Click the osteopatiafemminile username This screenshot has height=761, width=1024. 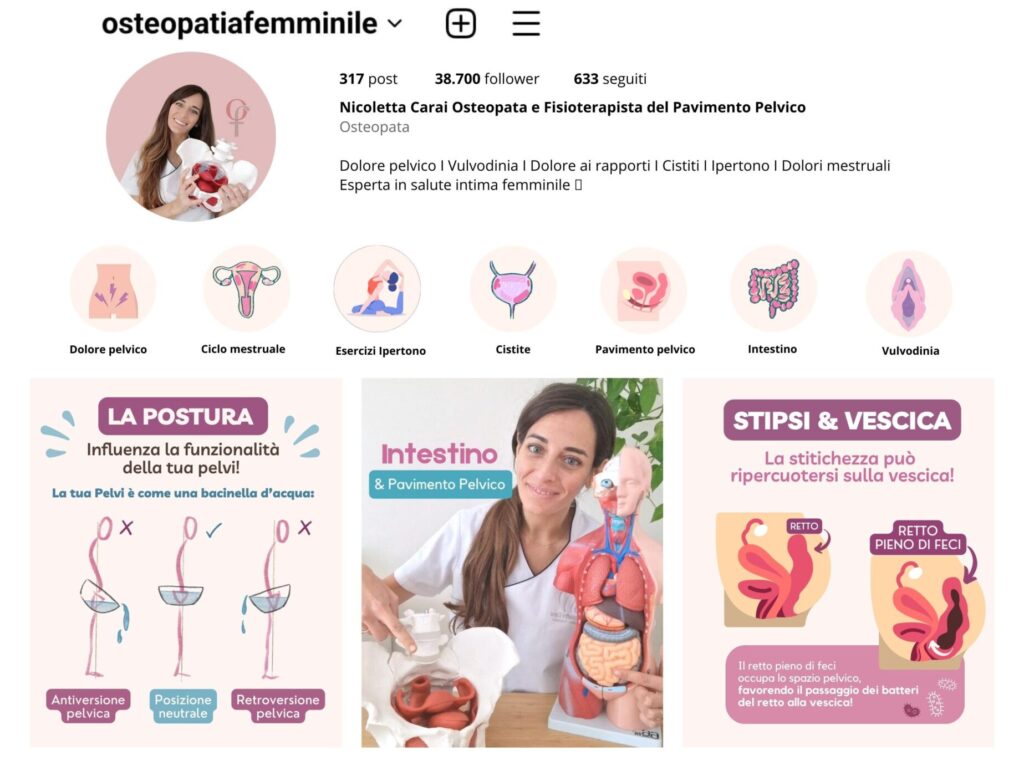pyautogui.click(x=239, y=24)
